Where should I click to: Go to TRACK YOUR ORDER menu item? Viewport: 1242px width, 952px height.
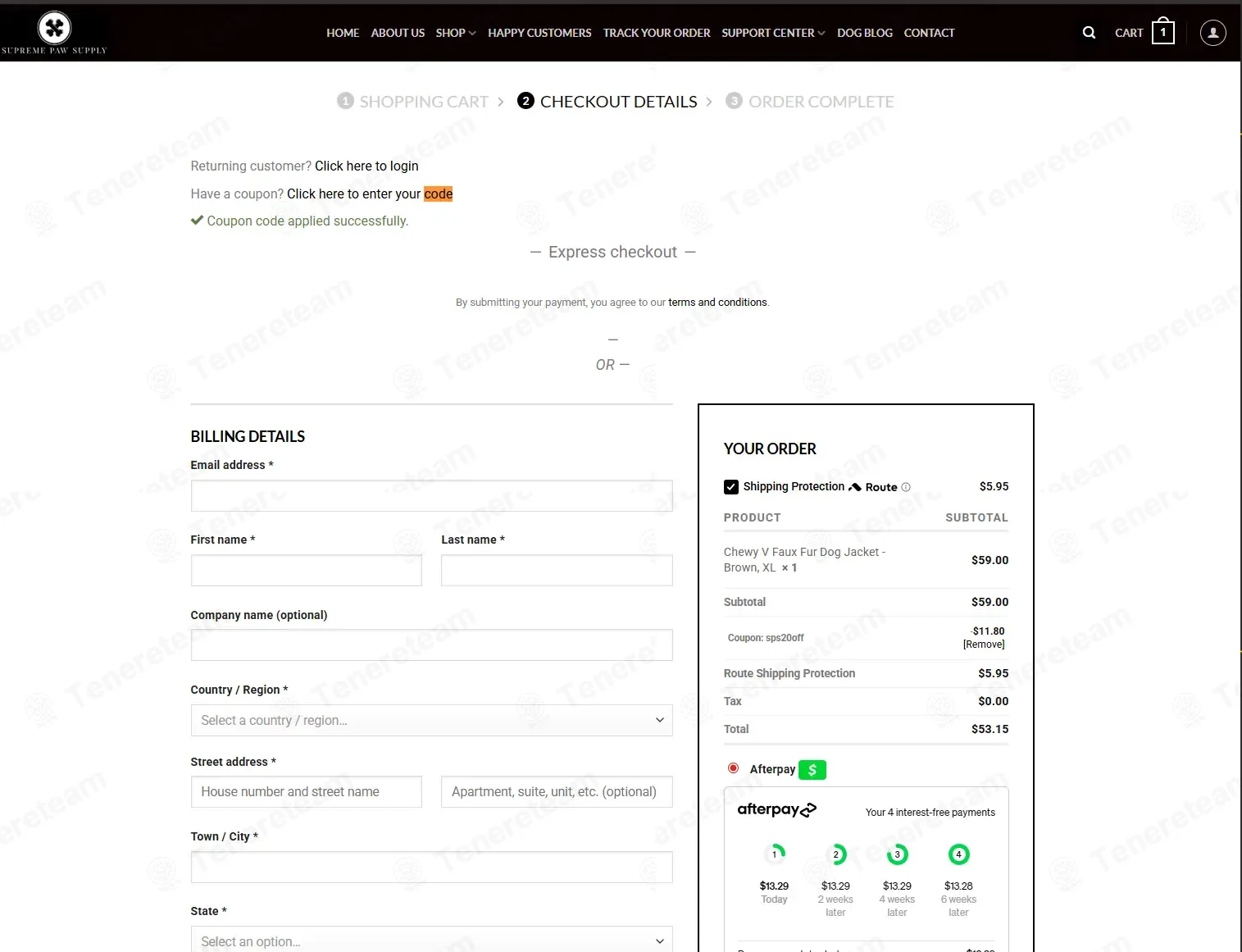coord(657,33)
